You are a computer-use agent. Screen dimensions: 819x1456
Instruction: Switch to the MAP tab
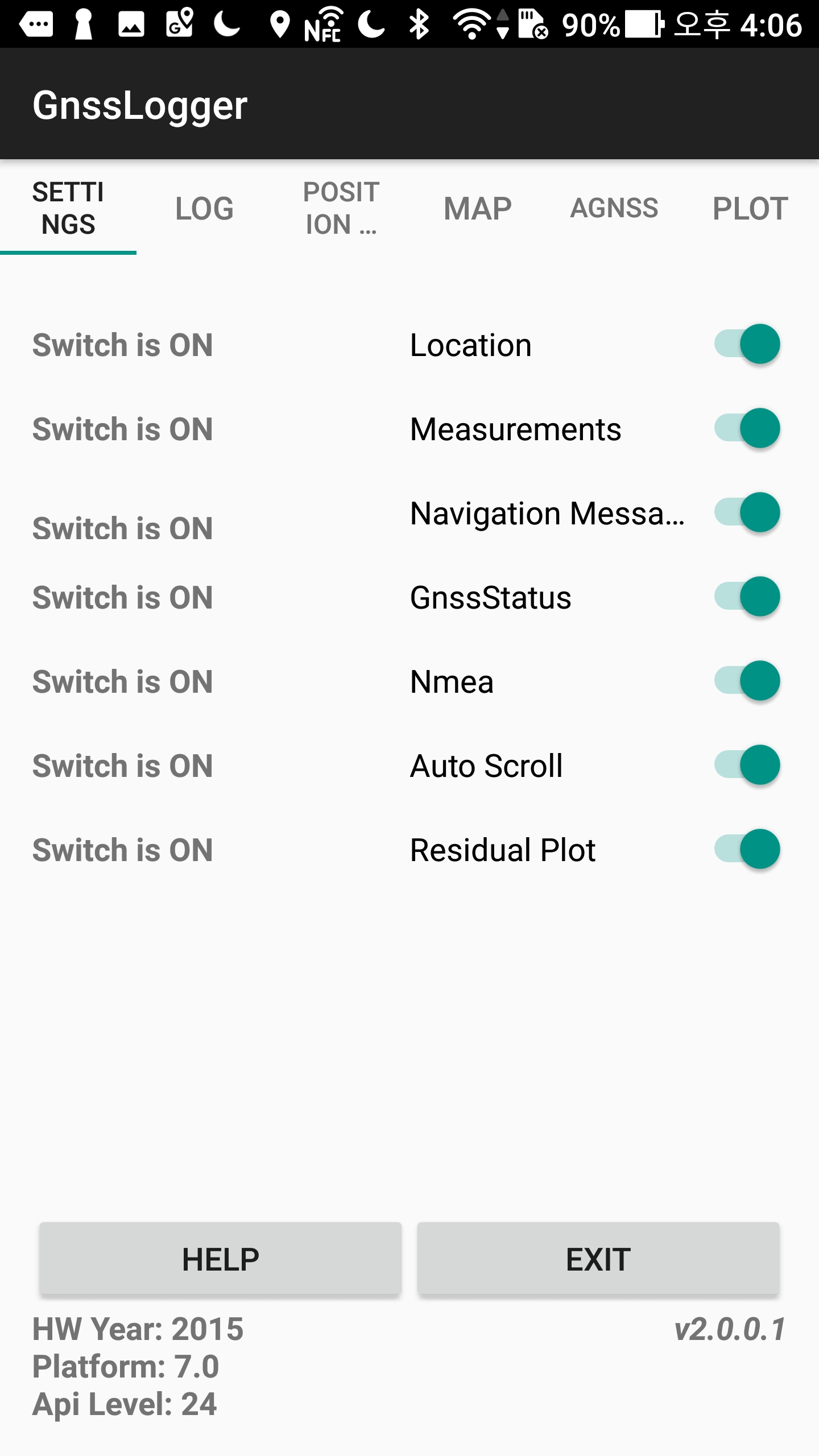pyautogui.click(x=477, y=208)
